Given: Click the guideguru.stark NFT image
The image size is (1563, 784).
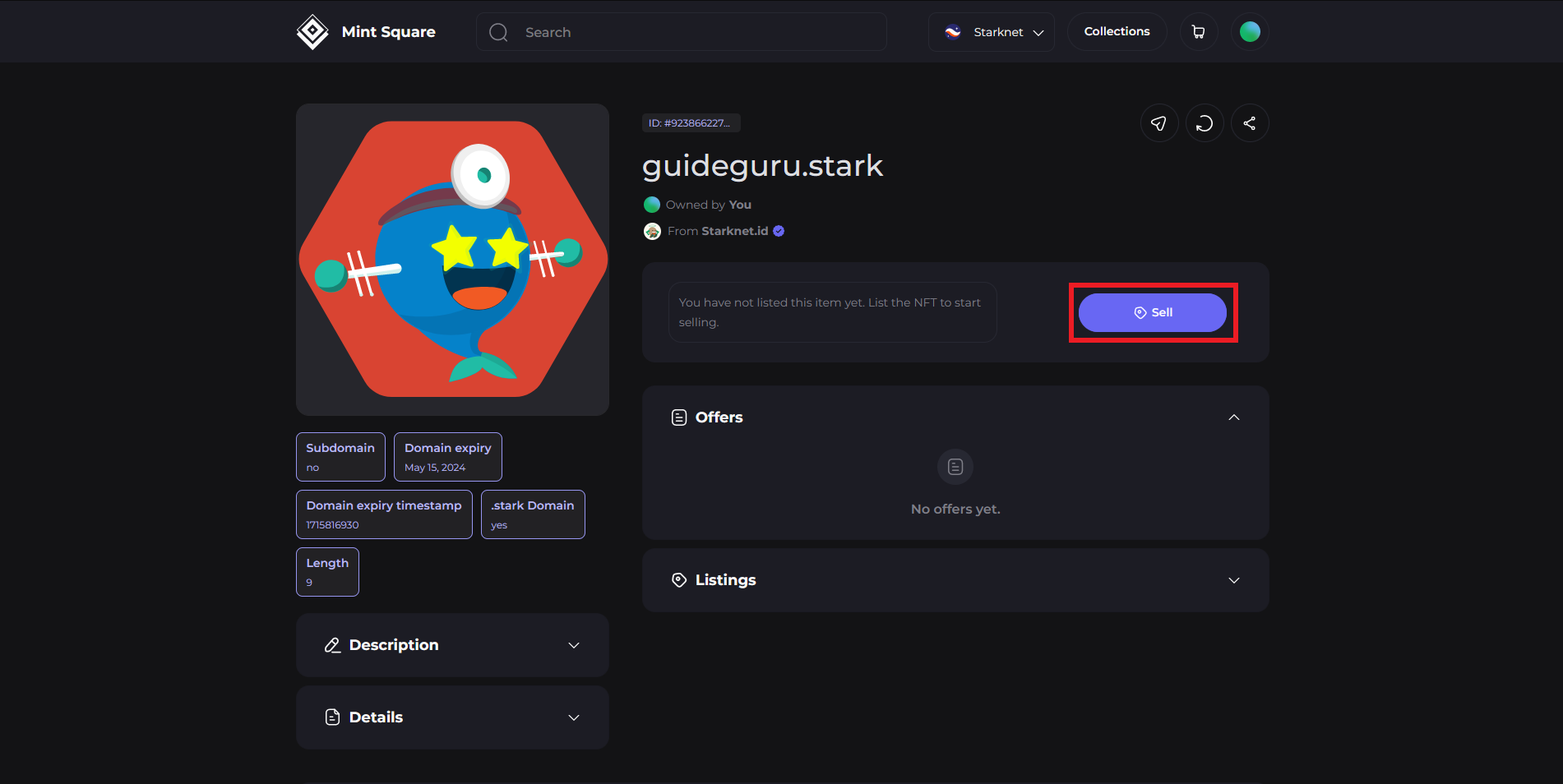Looking at the screenshot, I should 452,259.
